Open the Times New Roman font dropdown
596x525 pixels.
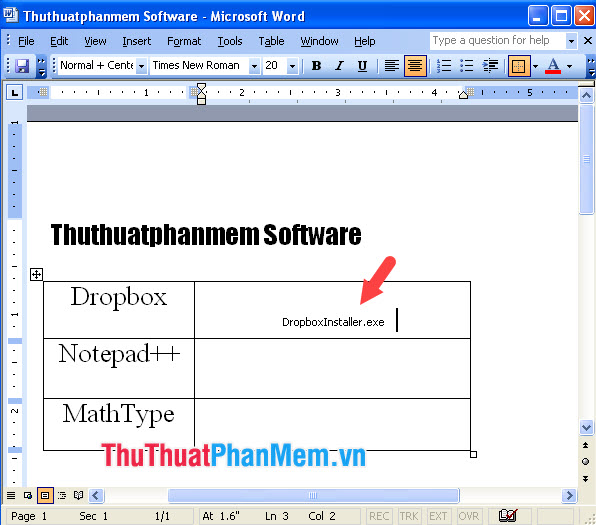coord(254,67)
